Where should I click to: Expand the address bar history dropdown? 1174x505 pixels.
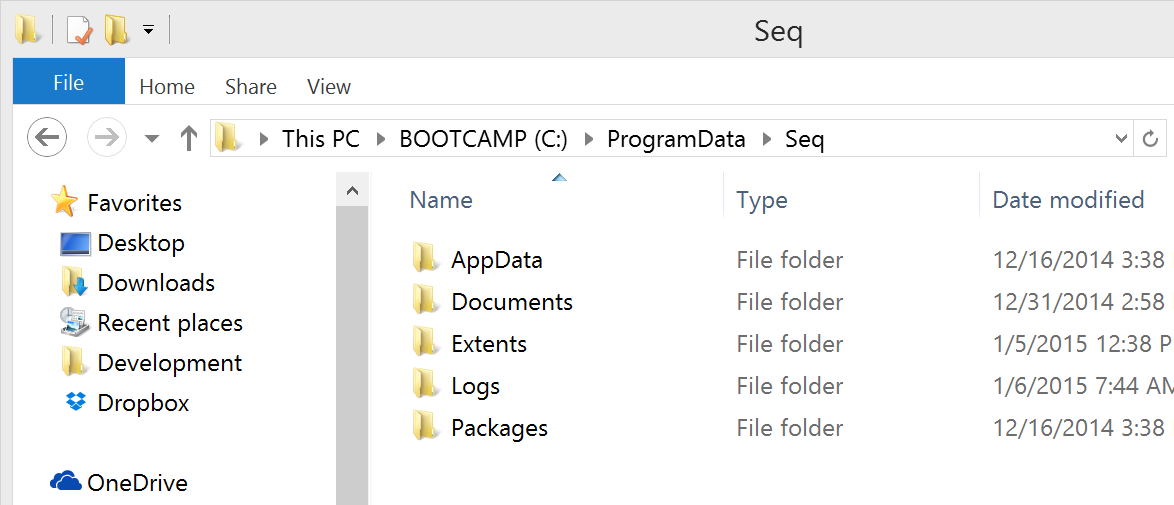1121,139
